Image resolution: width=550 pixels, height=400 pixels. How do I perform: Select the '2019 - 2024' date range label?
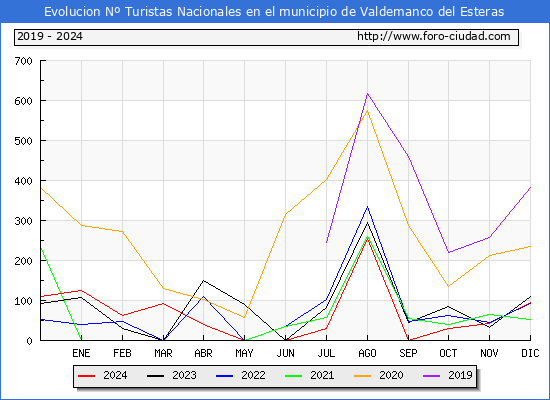point(50,36)
